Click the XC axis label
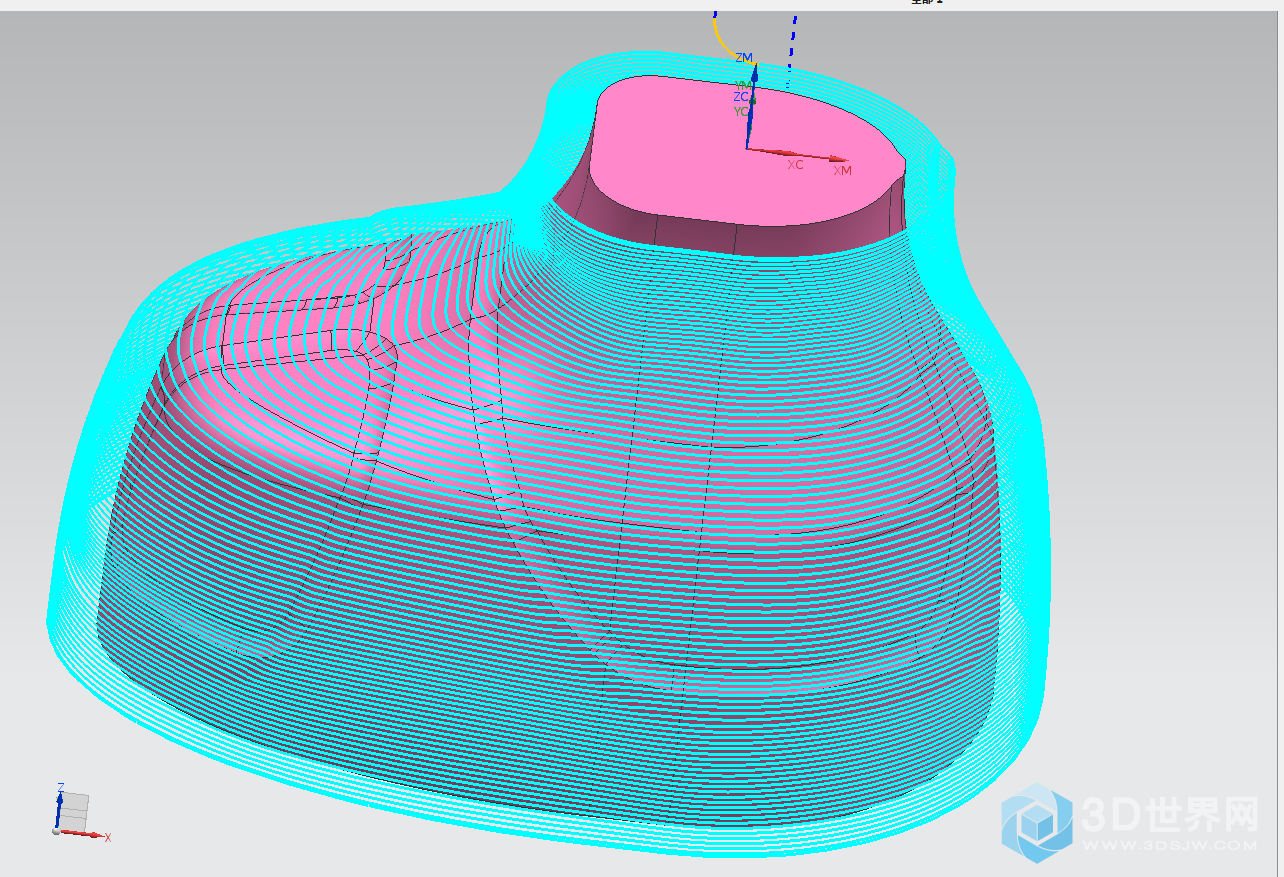1284x877 pixels. (x=795, y=165)
